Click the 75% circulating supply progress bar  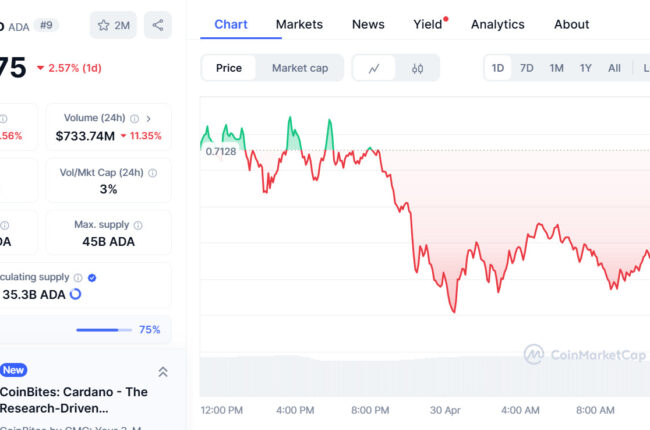104,330
